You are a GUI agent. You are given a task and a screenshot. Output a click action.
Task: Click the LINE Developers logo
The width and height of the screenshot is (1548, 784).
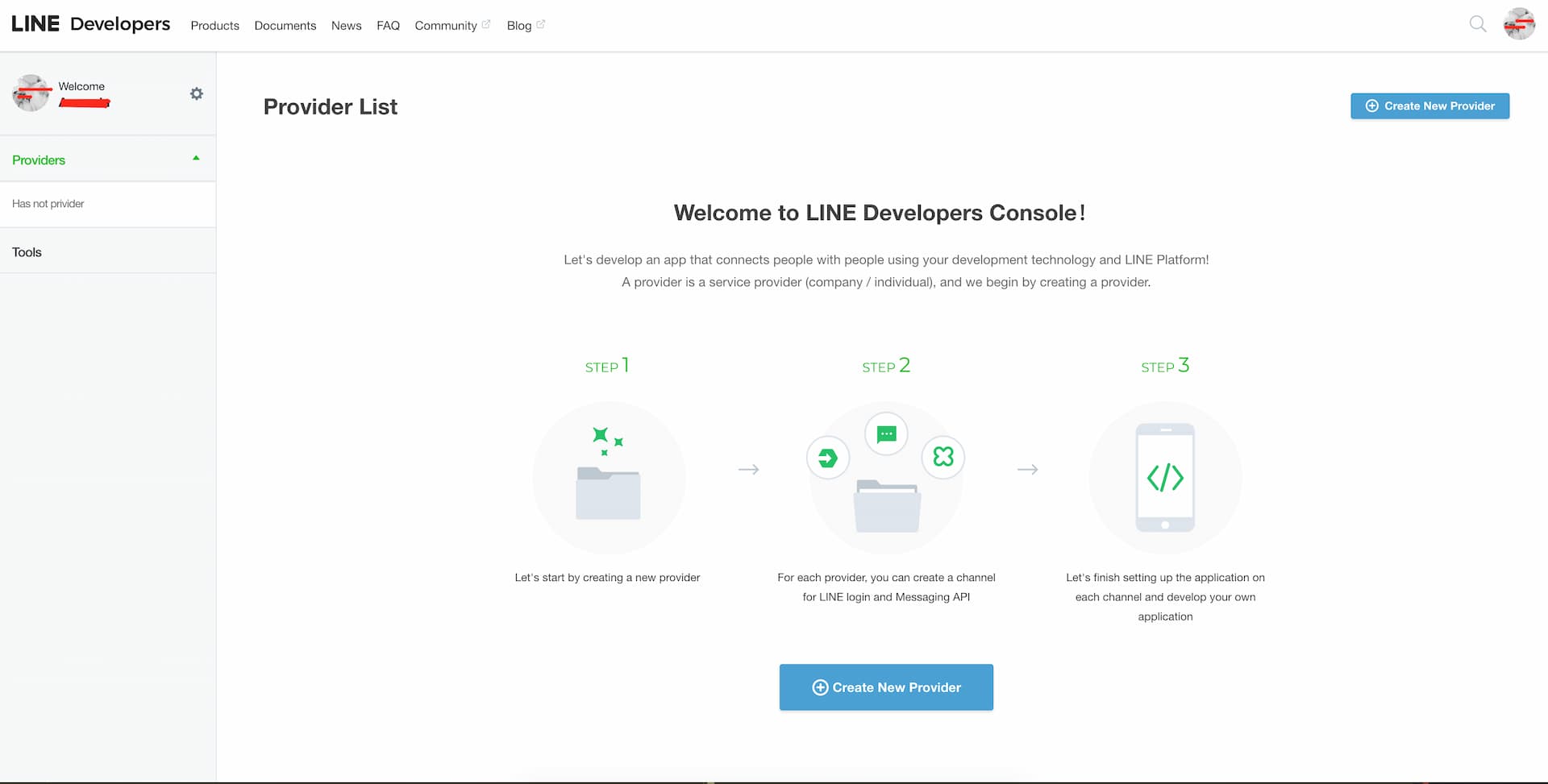90,24
